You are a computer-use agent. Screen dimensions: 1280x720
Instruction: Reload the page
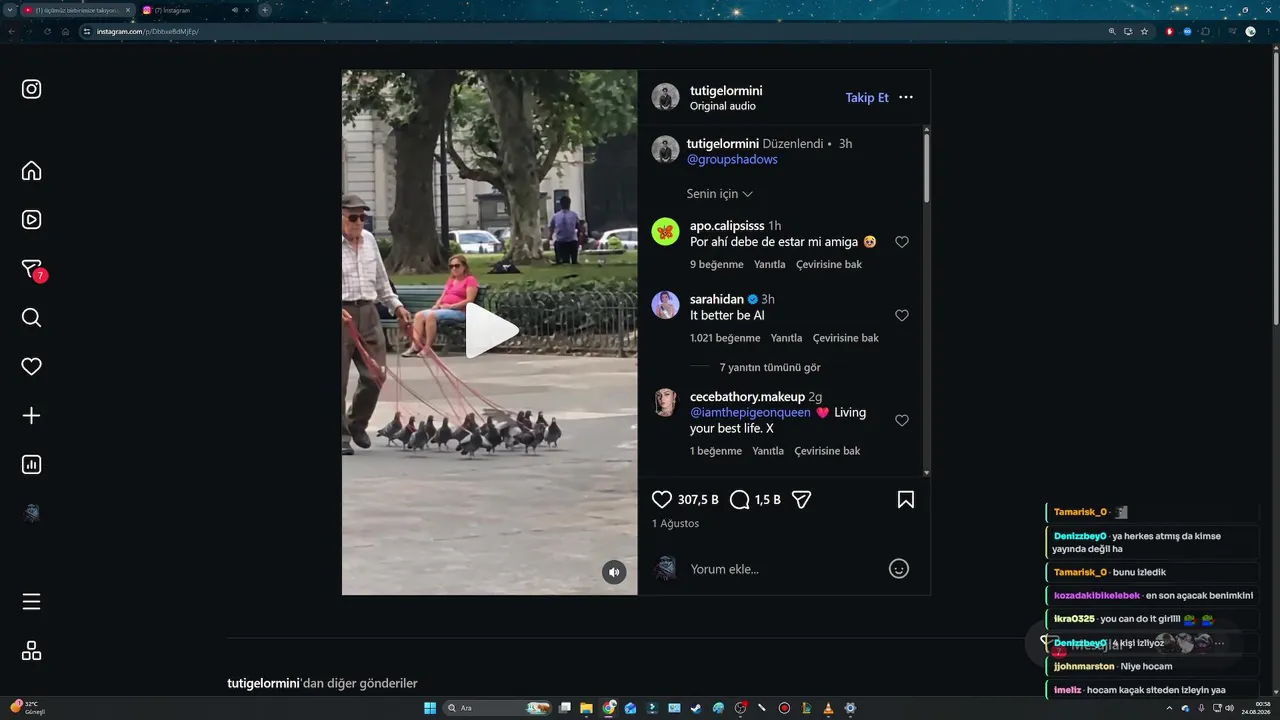tap(47, 32)
